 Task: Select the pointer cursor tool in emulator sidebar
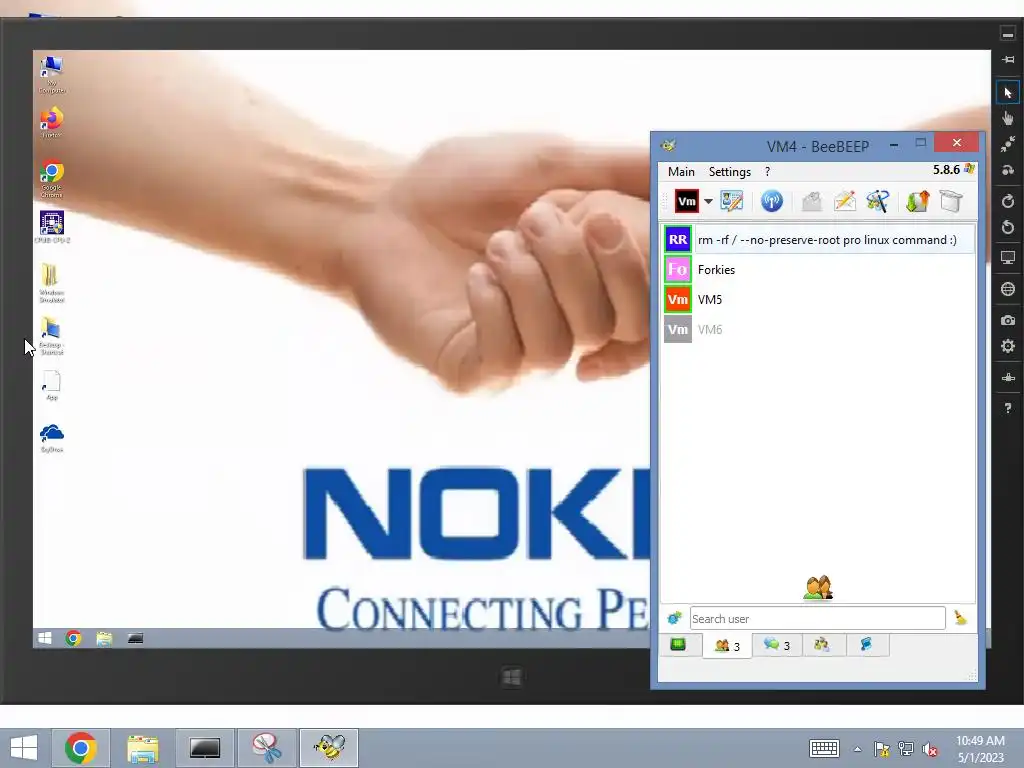coord(1008,93)
